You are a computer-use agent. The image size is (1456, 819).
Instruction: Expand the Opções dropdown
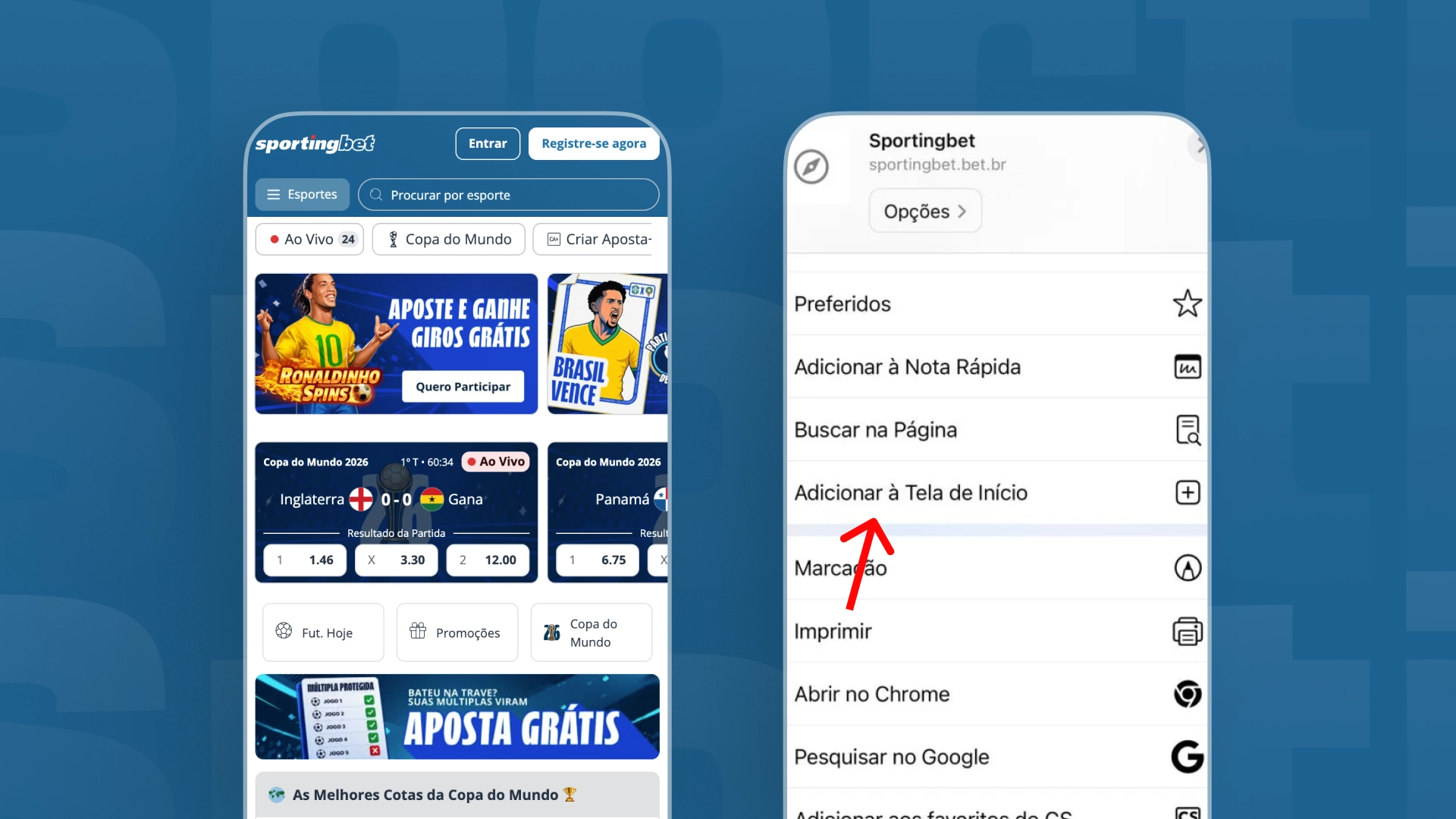(x=925, y=211)
